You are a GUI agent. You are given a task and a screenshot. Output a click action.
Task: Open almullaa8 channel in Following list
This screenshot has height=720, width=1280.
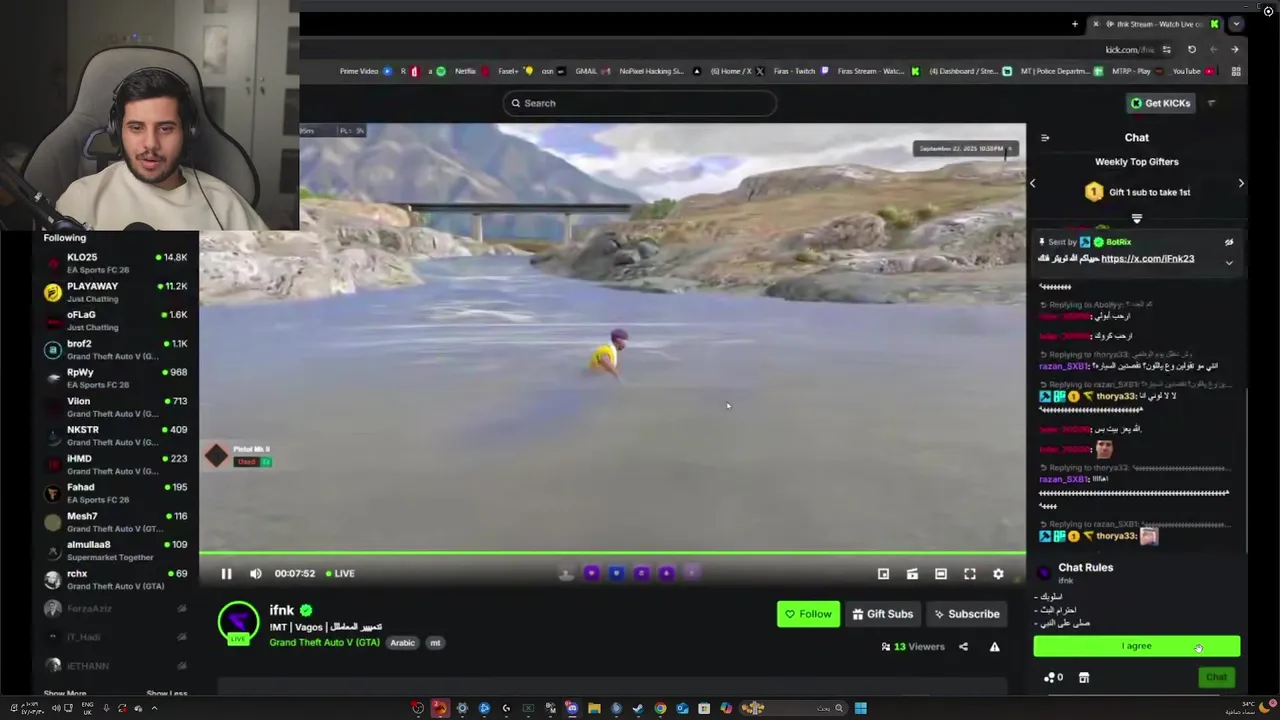pyautogui.click(x=115, y=551)
